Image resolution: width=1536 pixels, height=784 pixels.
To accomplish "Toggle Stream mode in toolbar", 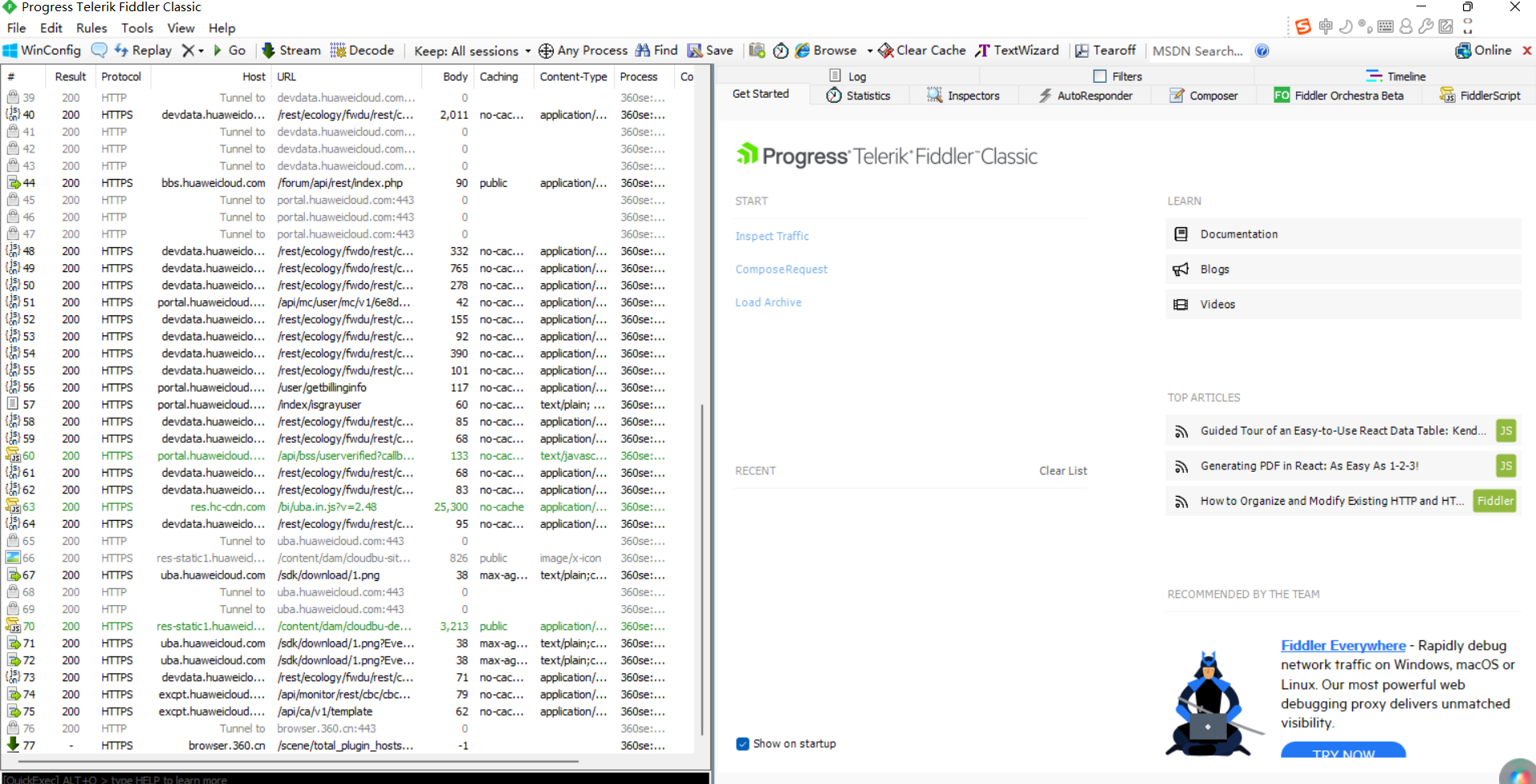I will click(x=291, y=51).
